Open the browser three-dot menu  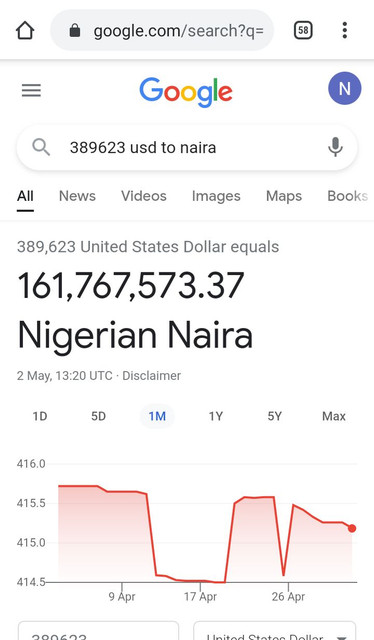point(345,30)
